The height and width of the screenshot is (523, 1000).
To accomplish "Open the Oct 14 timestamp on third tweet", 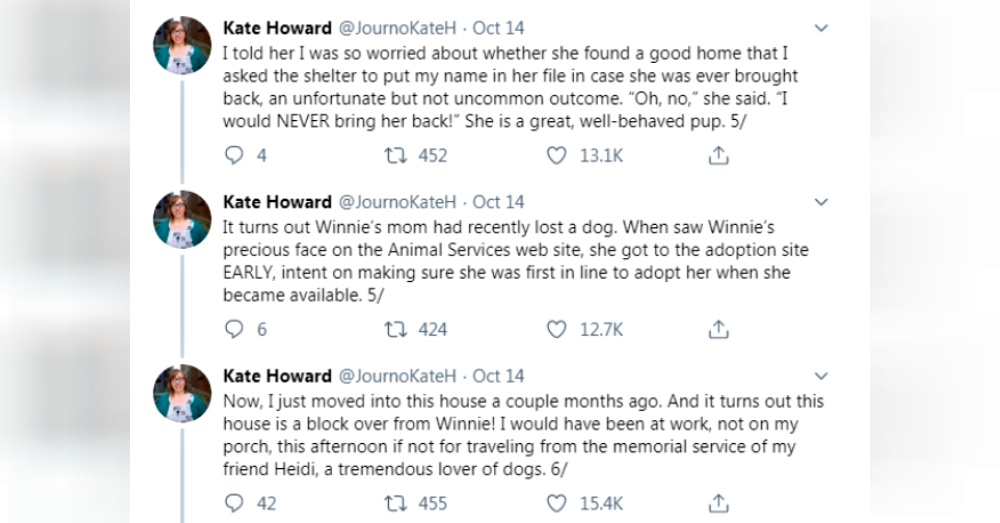I will 498,376.
